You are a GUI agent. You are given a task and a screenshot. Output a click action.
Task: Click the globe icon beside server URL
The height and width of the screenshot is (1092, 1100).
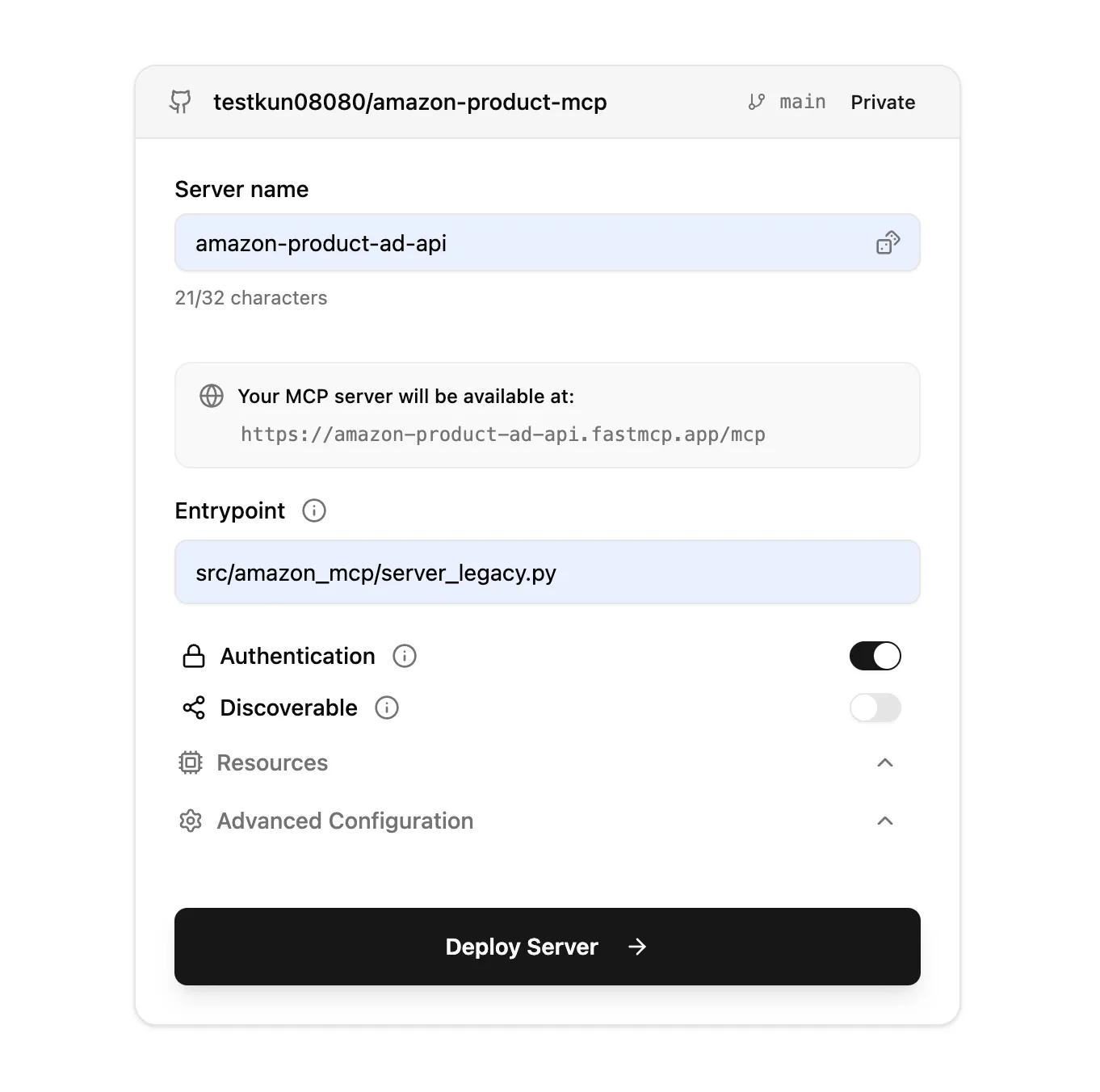pyautogui.click(x=212, y=396)
